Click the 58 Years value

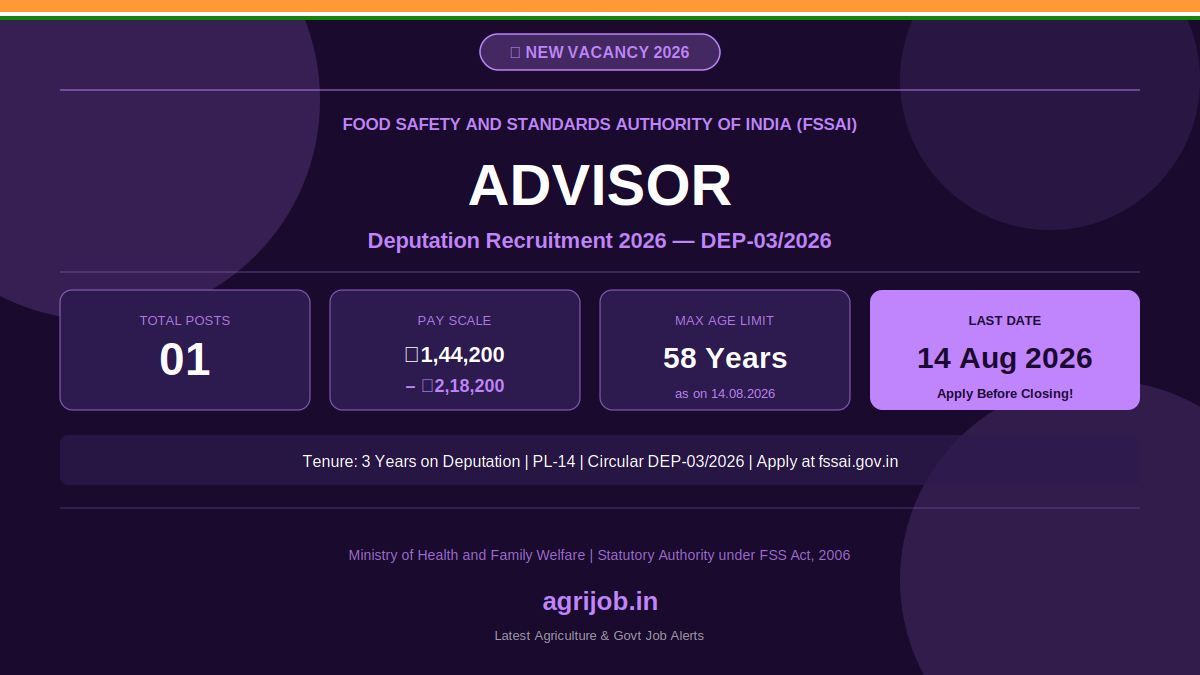(725, 358)
